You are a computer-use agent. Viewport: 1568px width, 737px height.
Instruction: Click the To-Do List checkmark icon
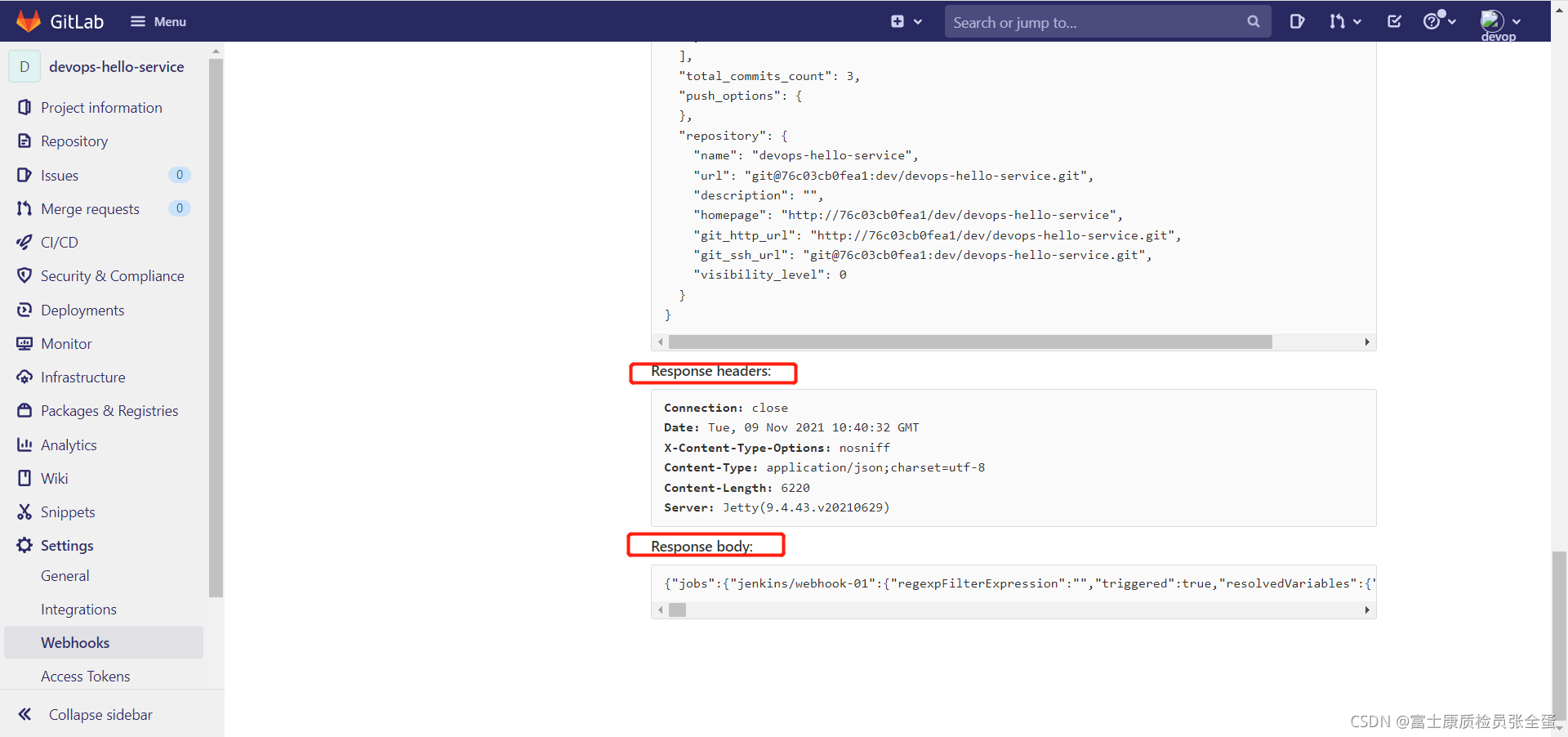(x=1394, y=21)
